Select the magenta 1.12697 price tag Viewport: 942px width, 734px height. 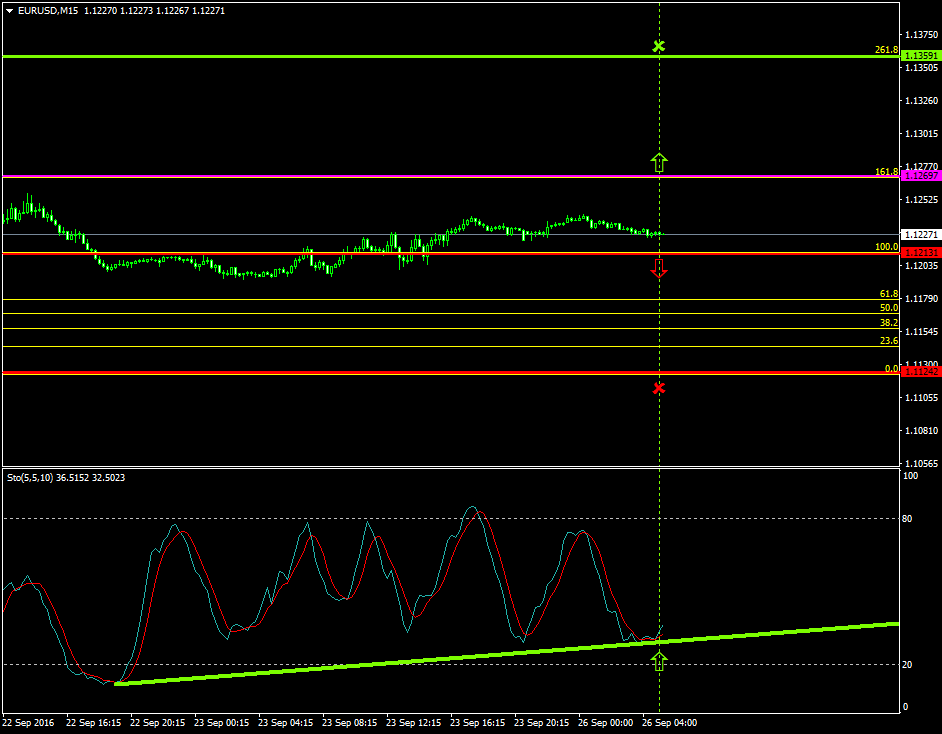click(x=919, y=176)
